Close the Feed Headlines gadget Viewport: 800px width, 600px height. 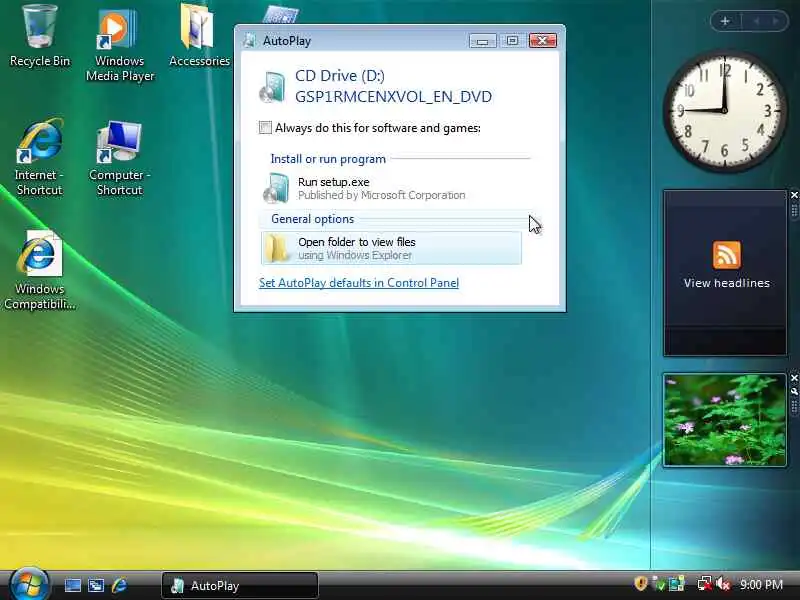[x=794, y=195]
